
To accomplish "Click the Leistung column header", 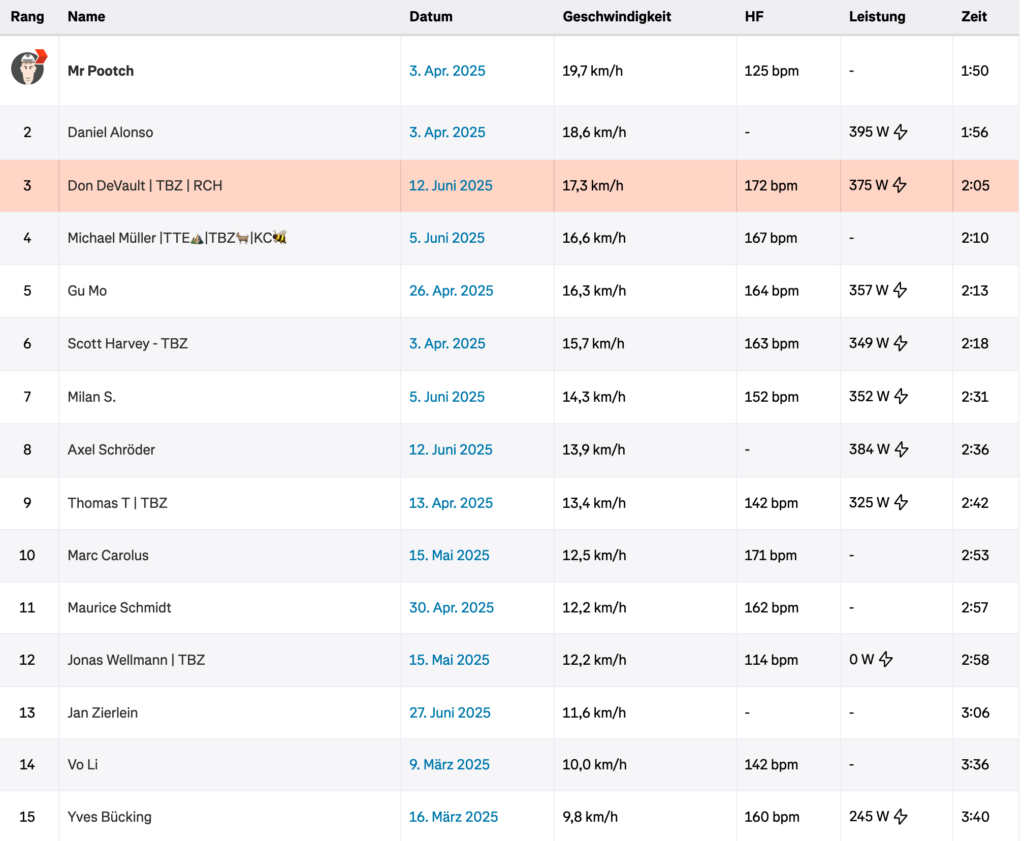I will click(x=877, y=16).
